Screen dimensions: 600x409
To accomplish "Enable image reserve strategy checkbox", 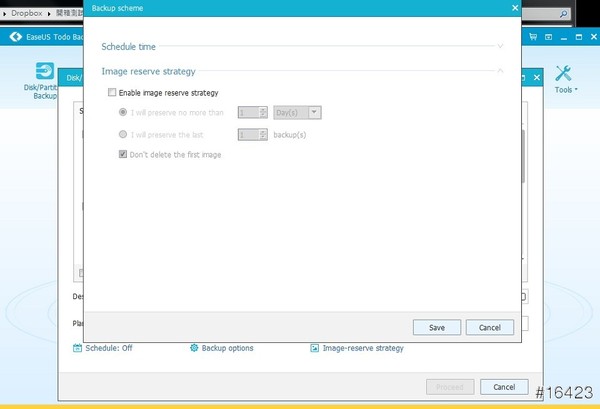I will 112,93.
